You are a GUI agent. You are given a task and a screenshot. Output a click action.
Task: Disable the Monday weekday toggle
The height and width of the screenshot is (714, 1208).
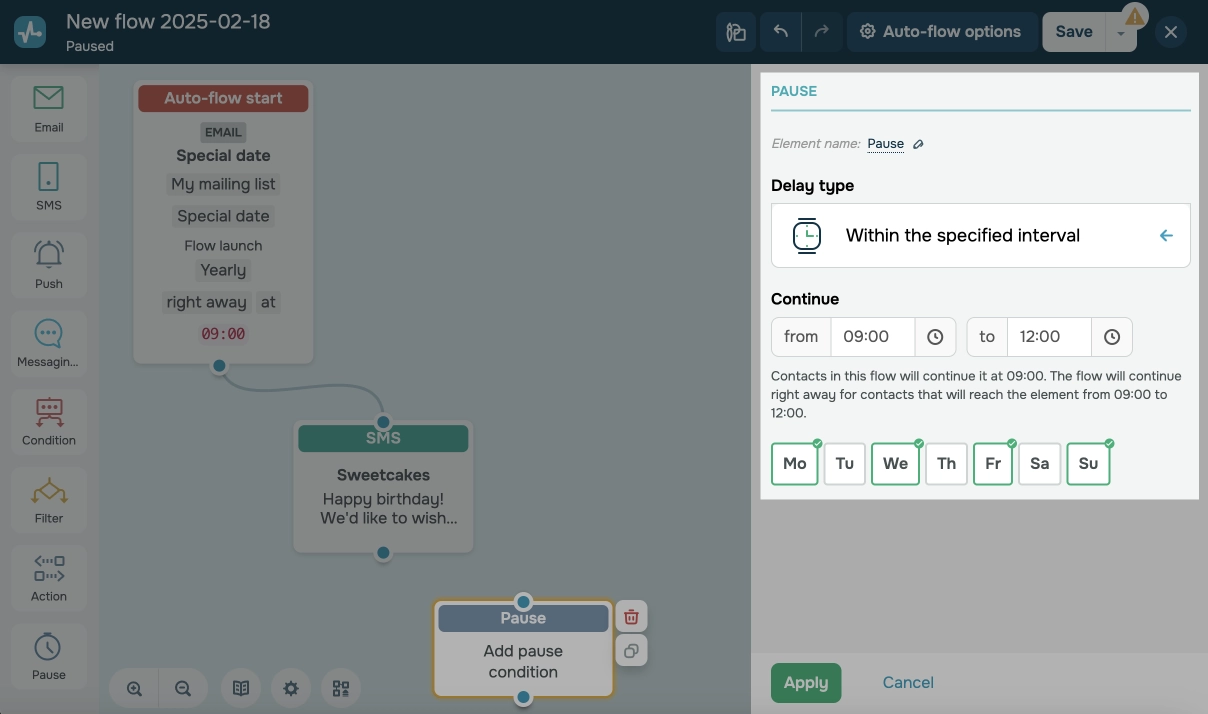794,463
